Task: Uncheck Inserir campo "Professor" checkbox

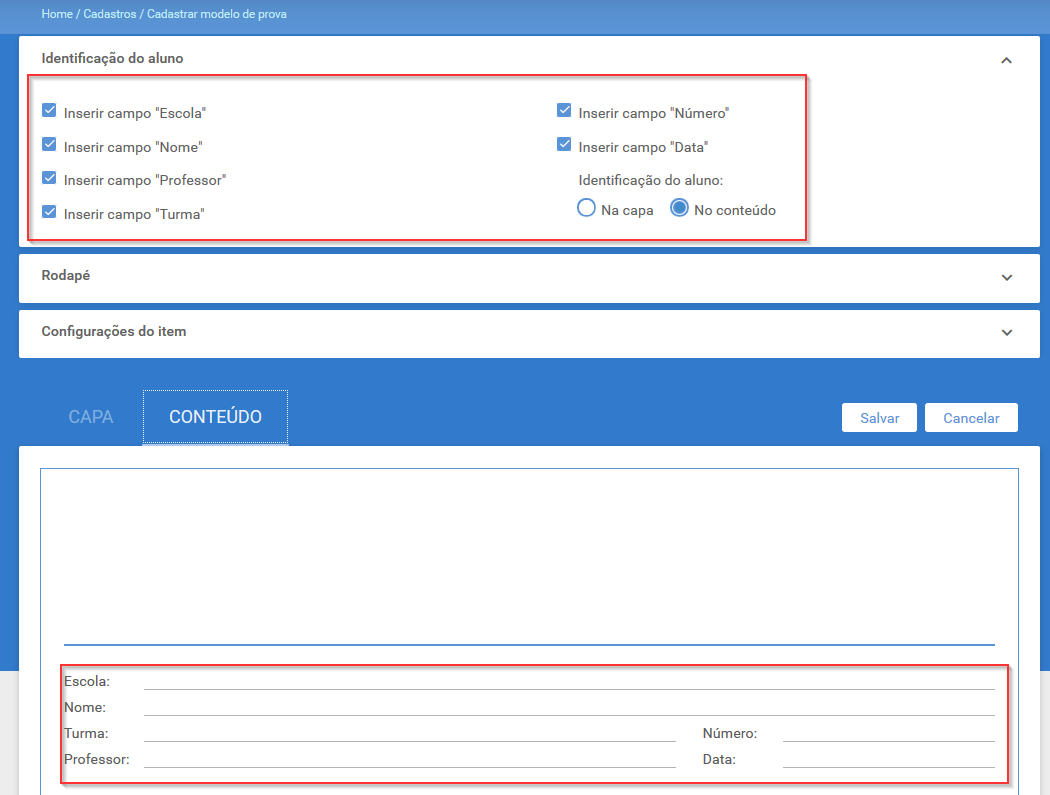Action: tap(49, 177)
